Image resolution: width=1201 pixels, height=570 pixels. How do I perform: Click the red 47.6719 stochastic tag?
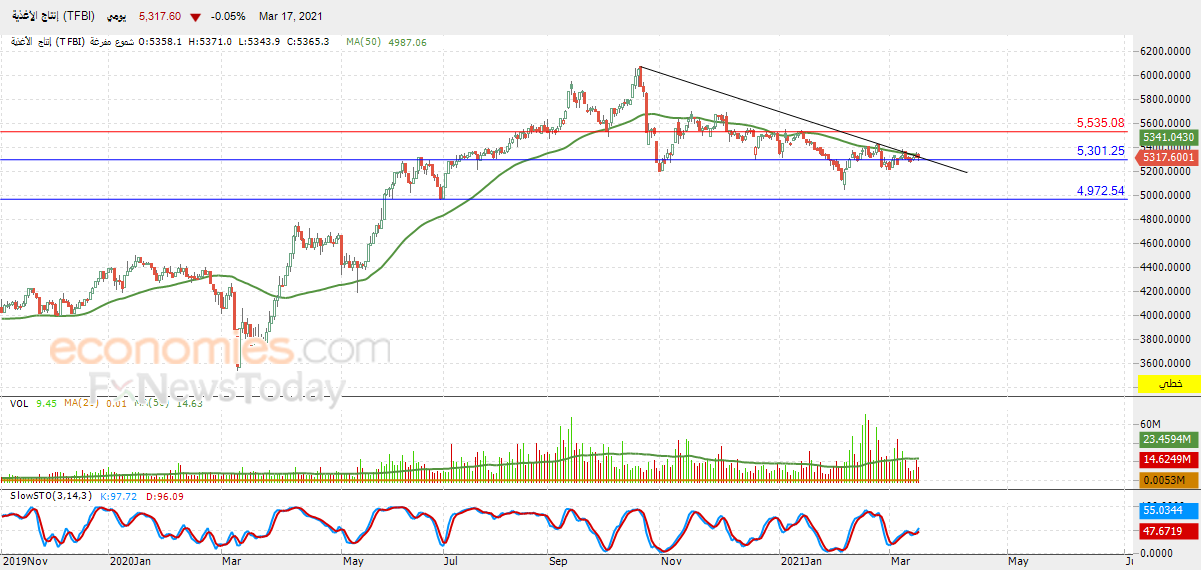point(1168,532)
